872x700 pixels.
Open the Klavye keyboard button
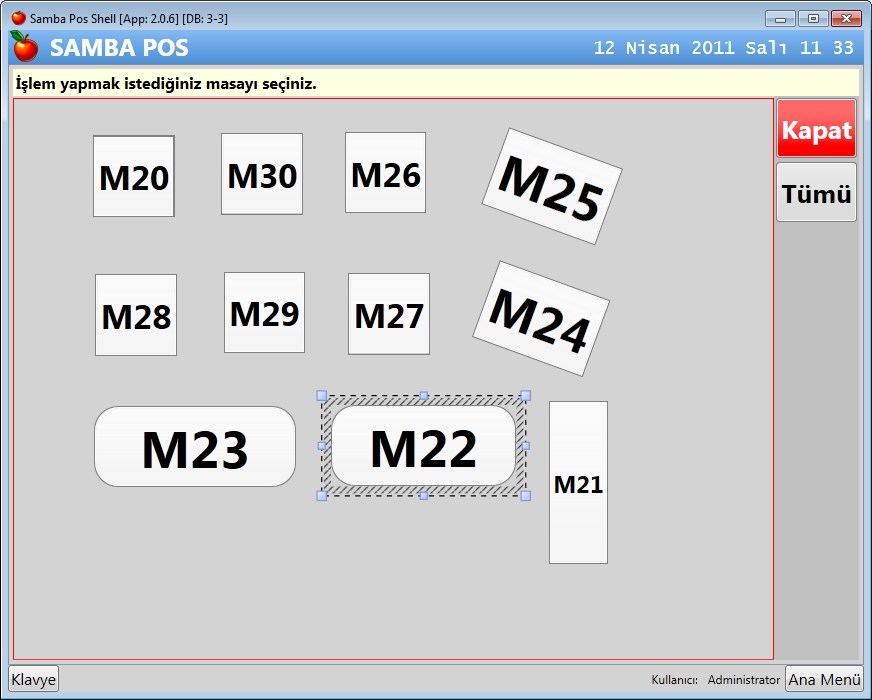[x=33, y=679]
